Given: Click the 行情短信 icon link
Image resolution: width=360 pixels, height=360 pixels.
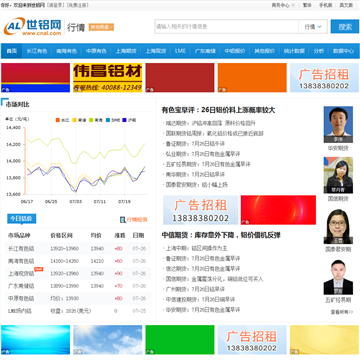Looking at the screenshot, I should click(134, 219).
